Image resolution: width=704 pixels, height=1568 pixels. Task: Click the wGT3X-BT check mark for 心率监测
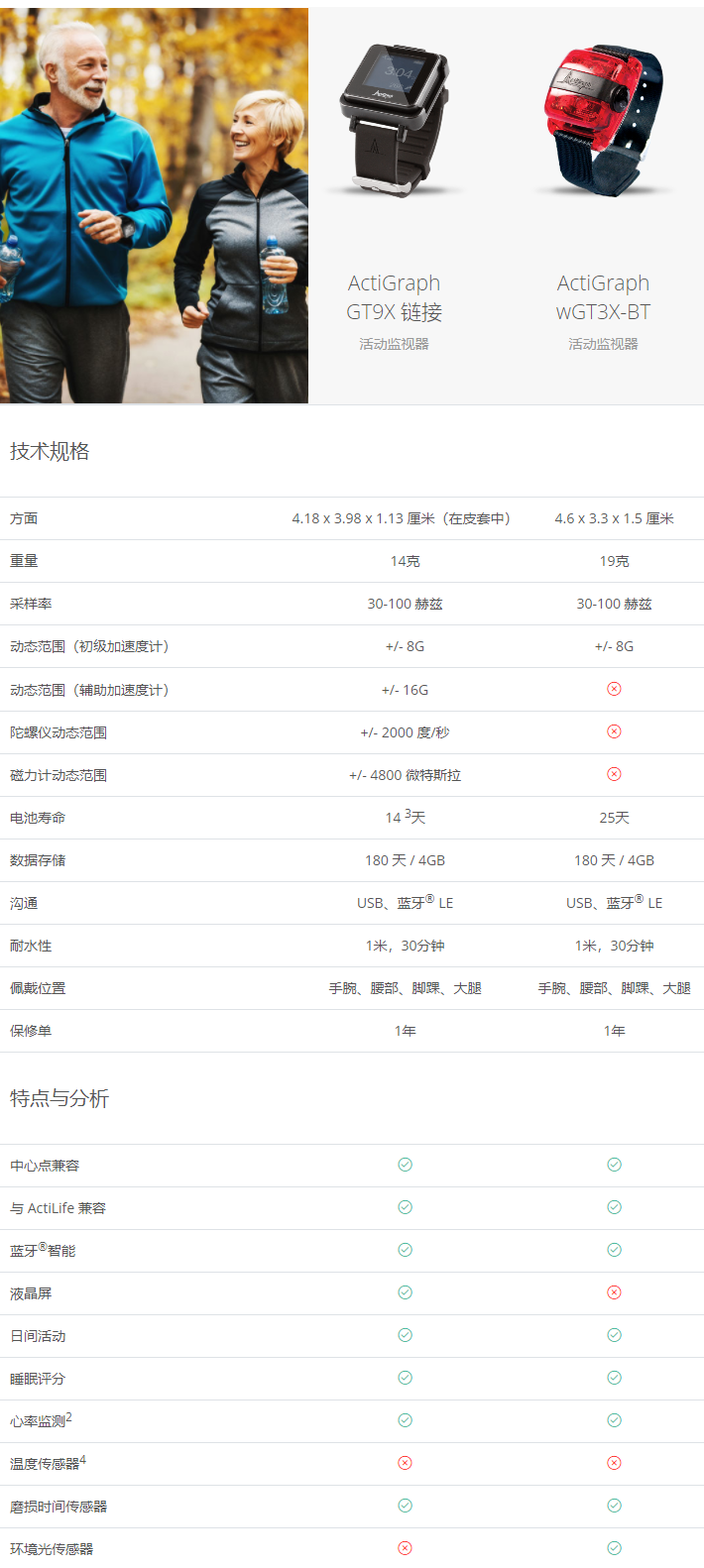coord(614,1420)
